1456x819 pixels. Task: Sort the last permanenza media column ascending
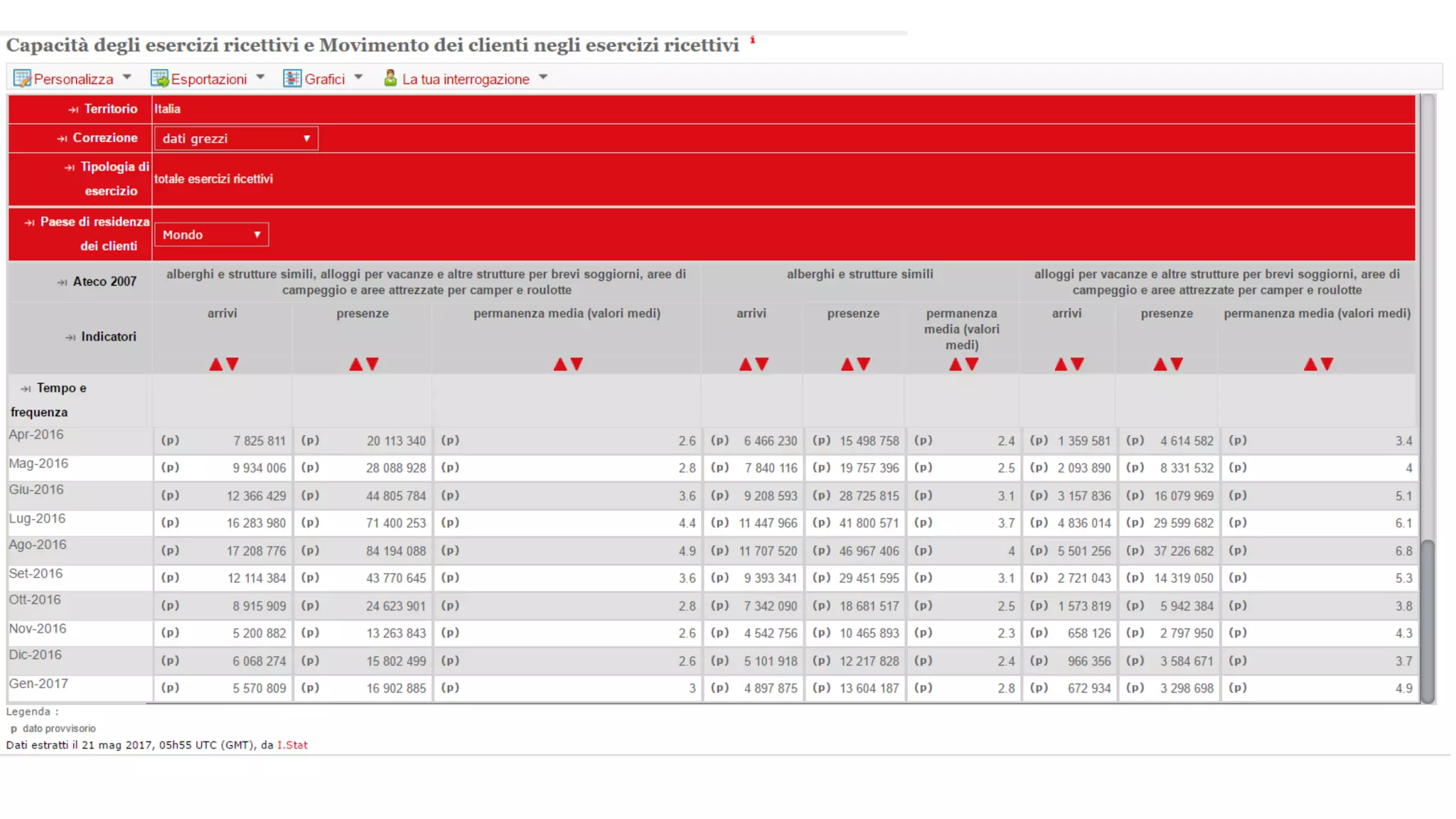pos(1310,365)
